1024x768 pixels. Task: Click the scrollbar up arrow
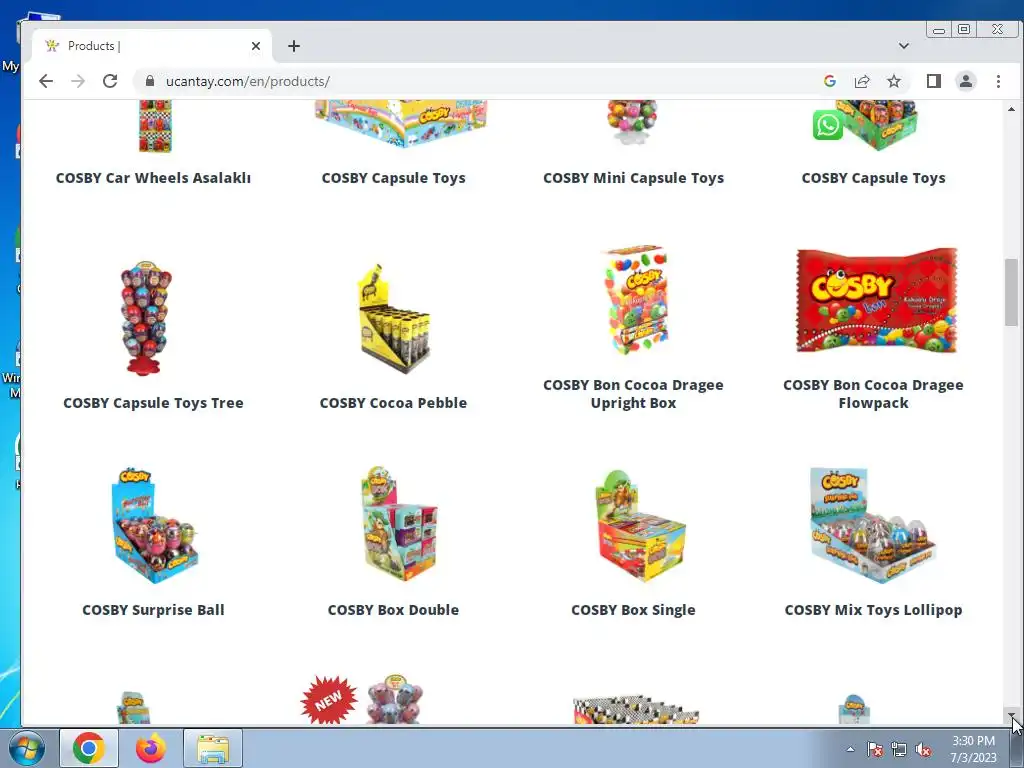click(1012, 109)
